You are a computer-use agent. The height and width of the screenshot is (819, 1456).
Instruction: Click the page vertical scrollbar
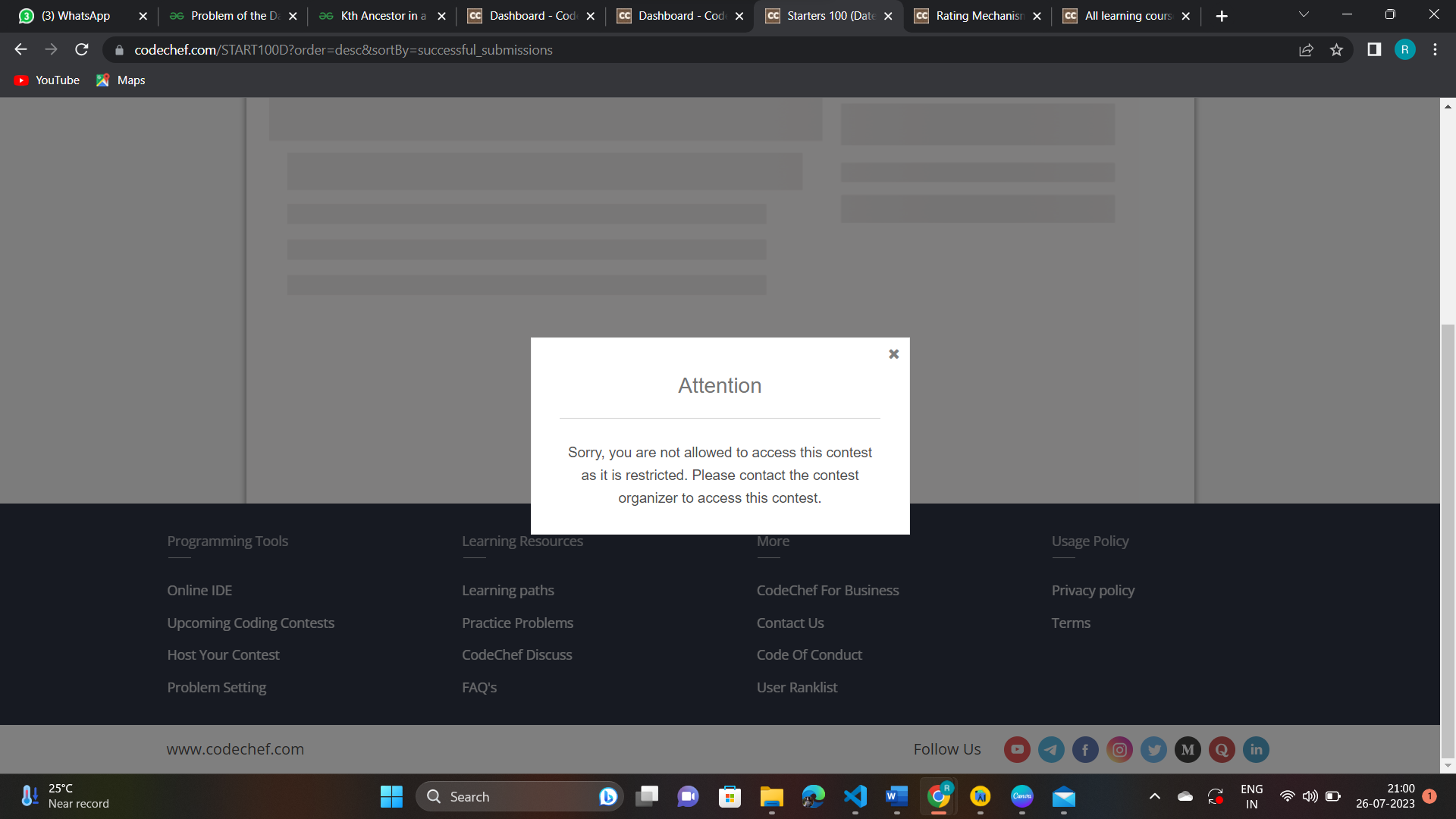(x=1448, y=531)
